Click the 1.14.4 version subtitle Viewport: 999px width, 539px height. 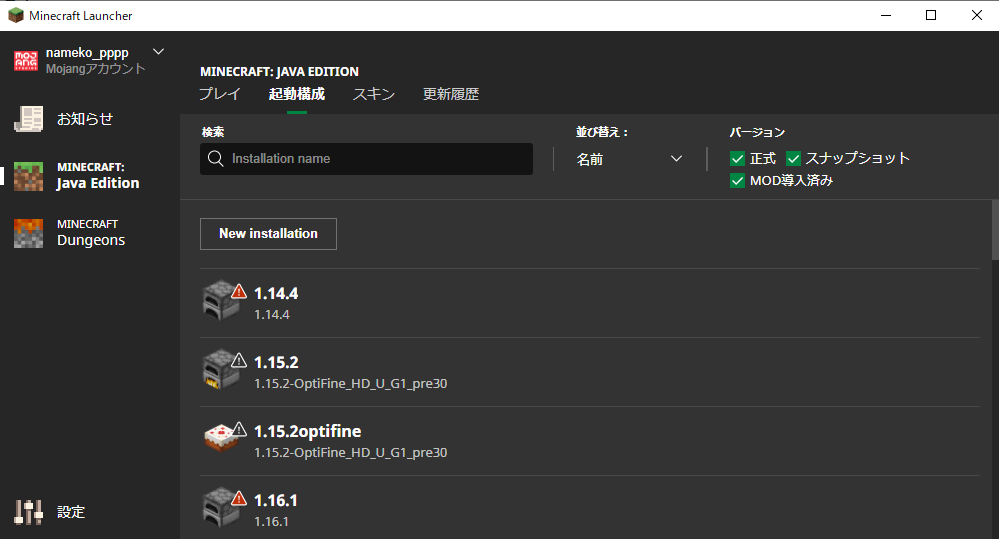[272, 315]
